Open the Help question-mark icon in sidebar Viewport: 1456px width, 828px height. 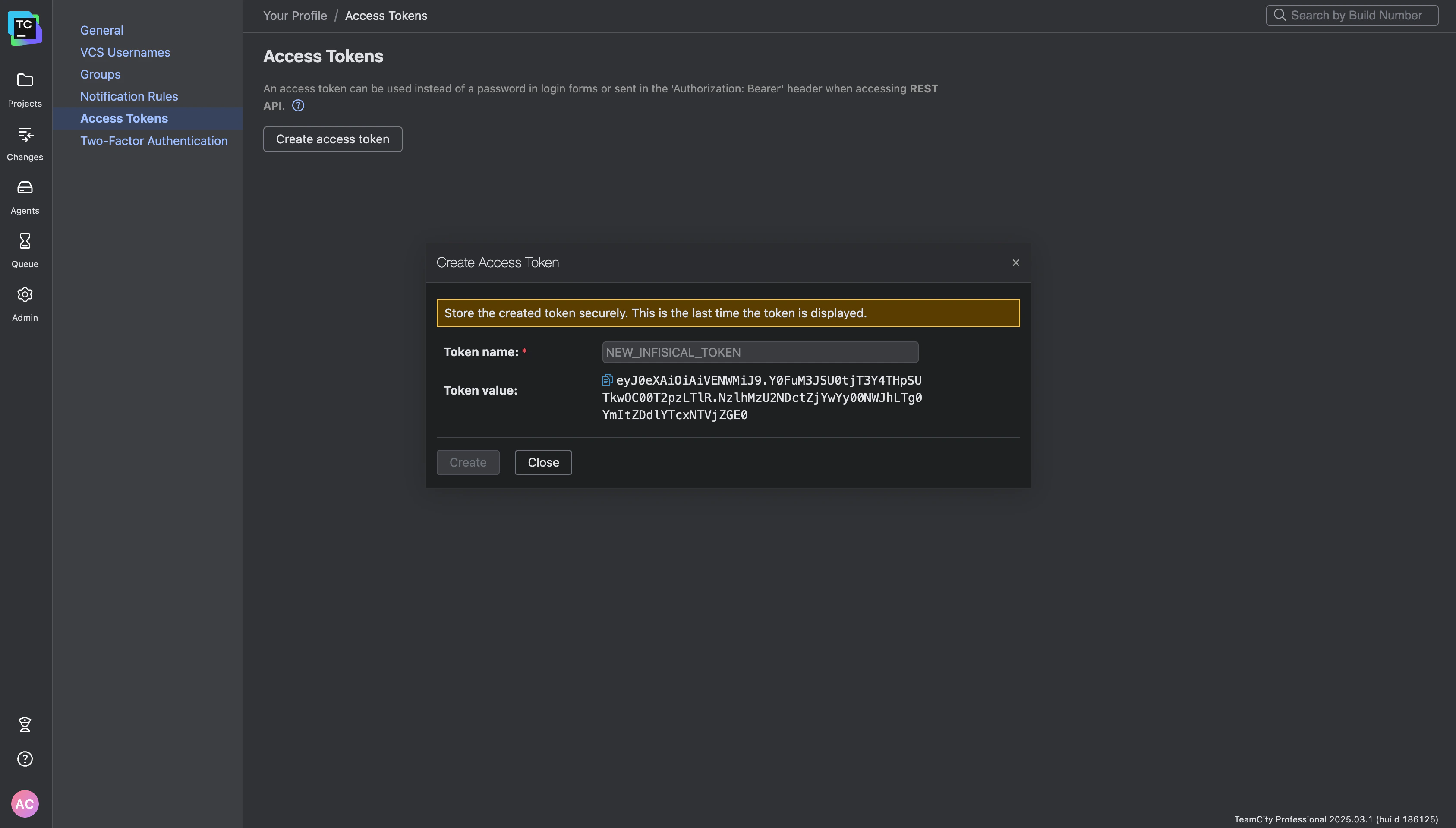tap(25, 758)
